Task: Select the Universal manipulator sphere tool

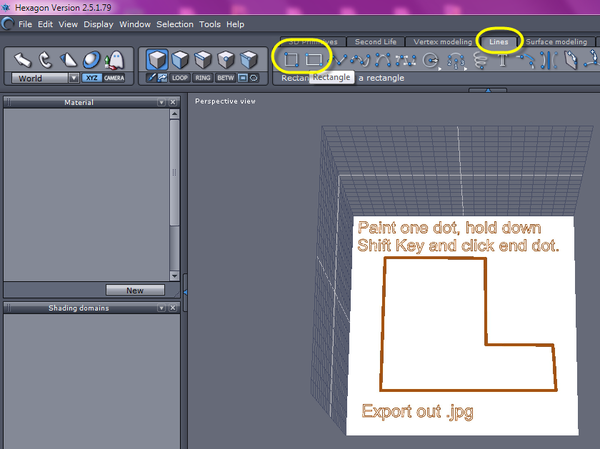Action: click(x=91, y=60)
